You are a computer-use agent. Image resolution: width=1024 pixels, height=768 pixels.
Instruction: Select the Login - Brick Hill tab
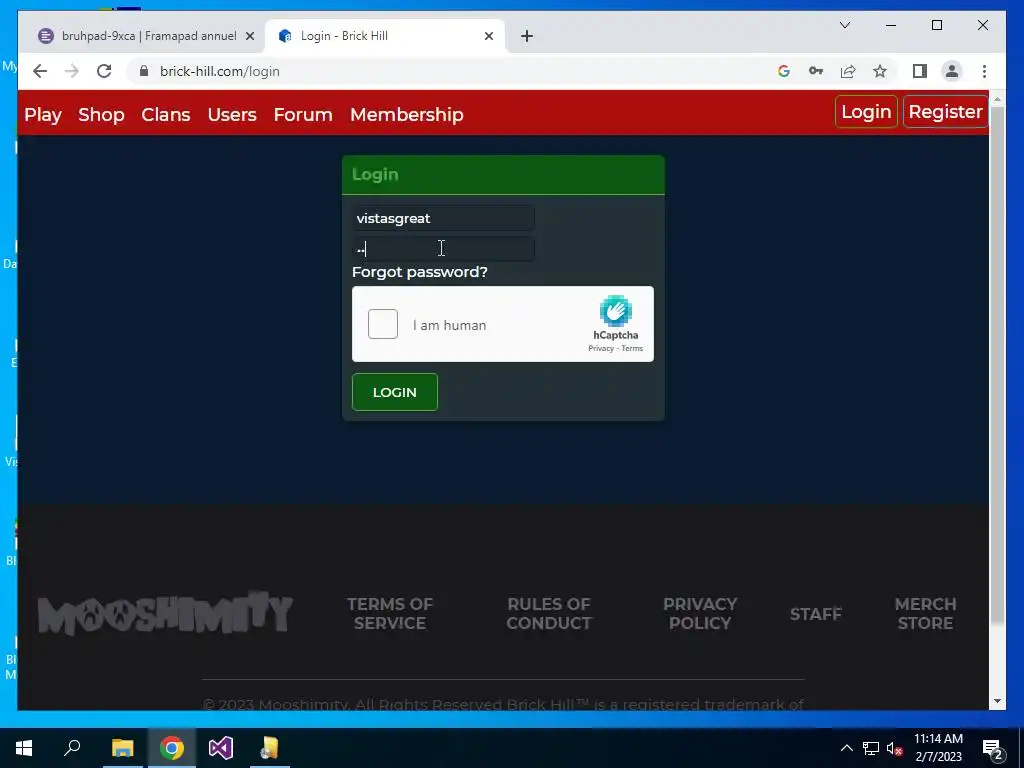click(x=385, y=36)
